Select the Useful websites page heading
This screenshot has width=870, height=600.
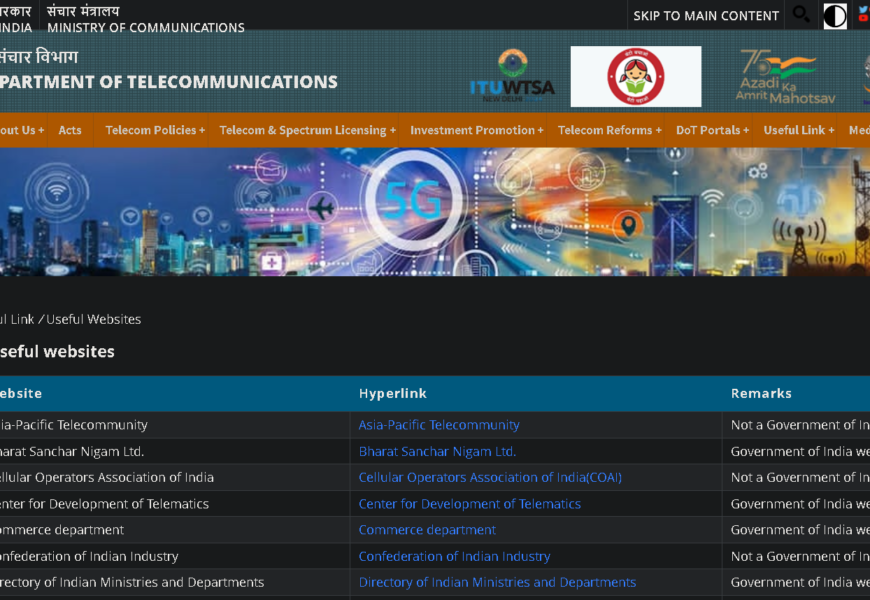pyautogui.click(x=57, y=351)
